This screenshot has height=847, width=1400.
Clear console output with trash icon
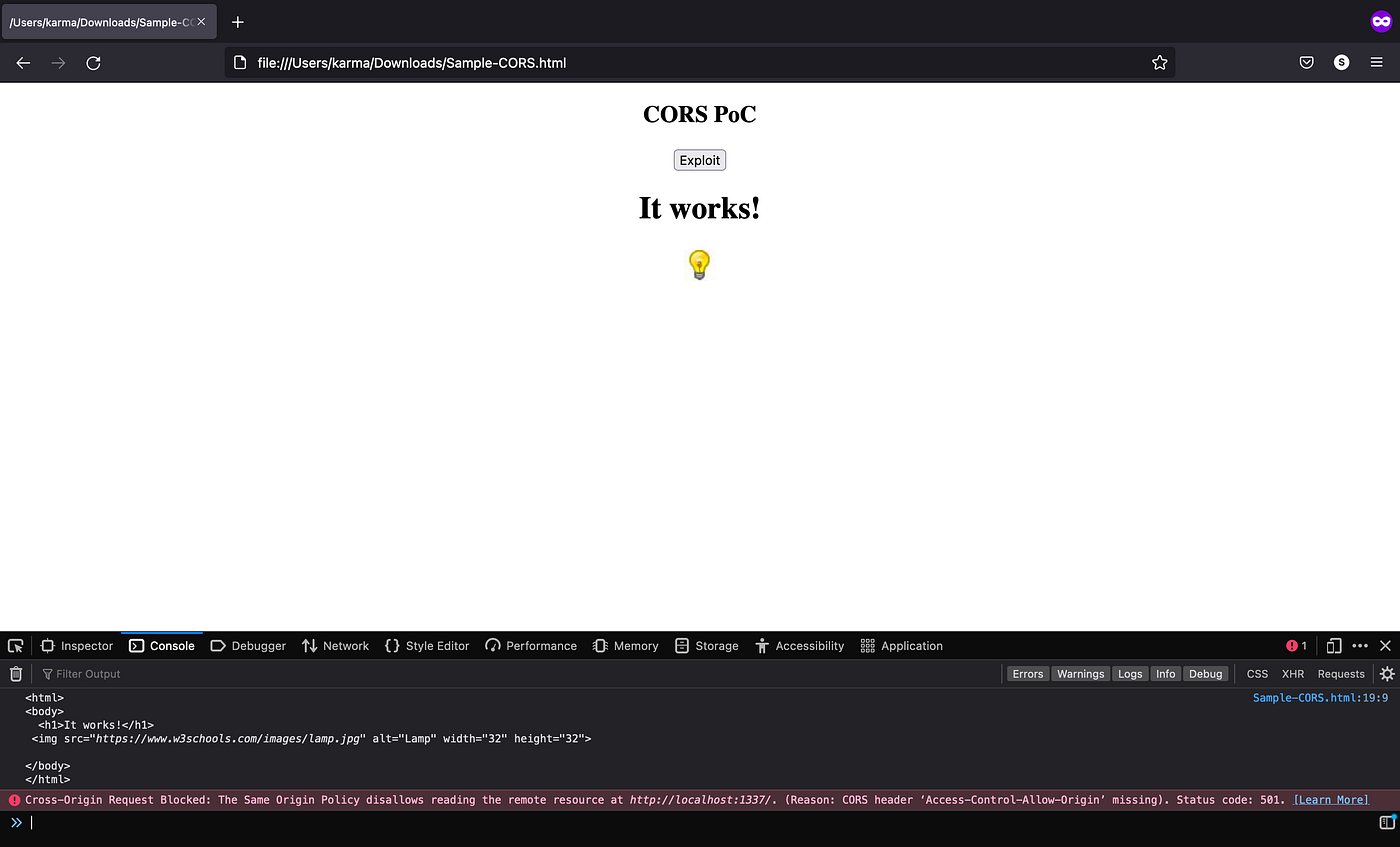[x=16, y=674]
